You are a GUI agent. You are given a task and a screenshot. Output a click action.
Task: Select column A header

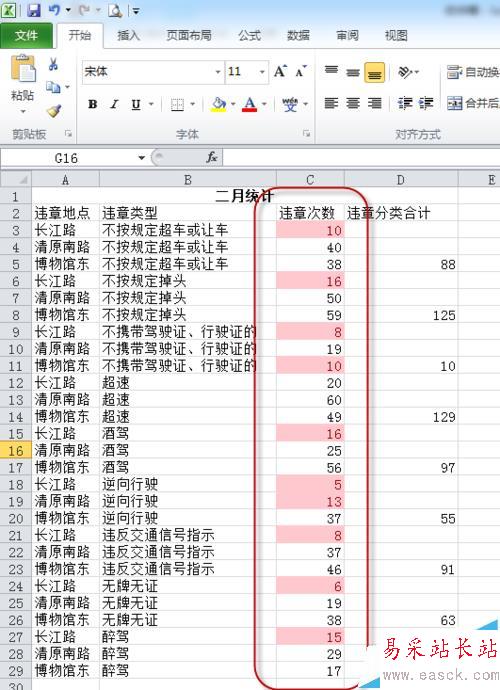point(65,180)
